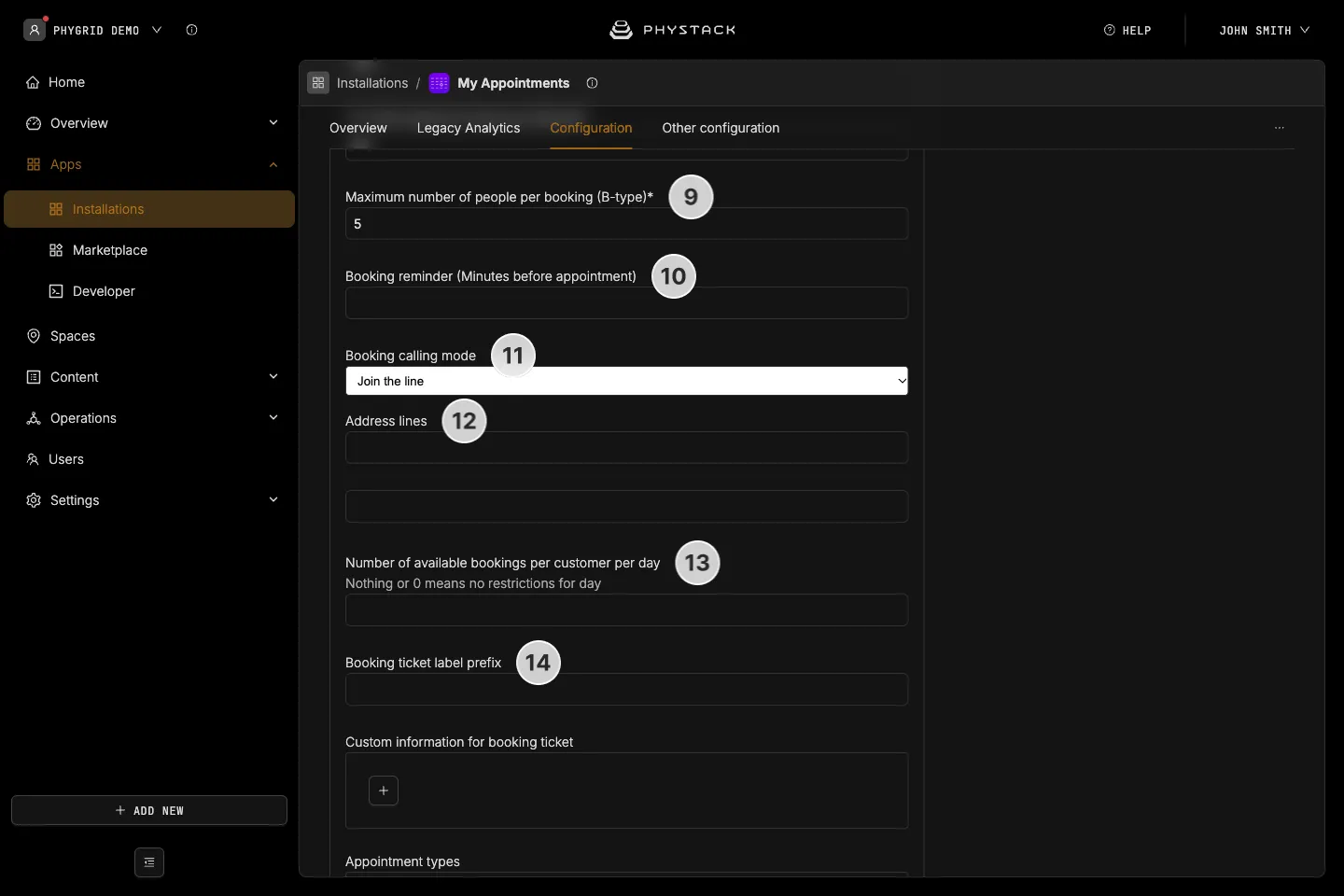
Task: Click the add item plus icon under Custom information
Action: [x=384, y=791]
